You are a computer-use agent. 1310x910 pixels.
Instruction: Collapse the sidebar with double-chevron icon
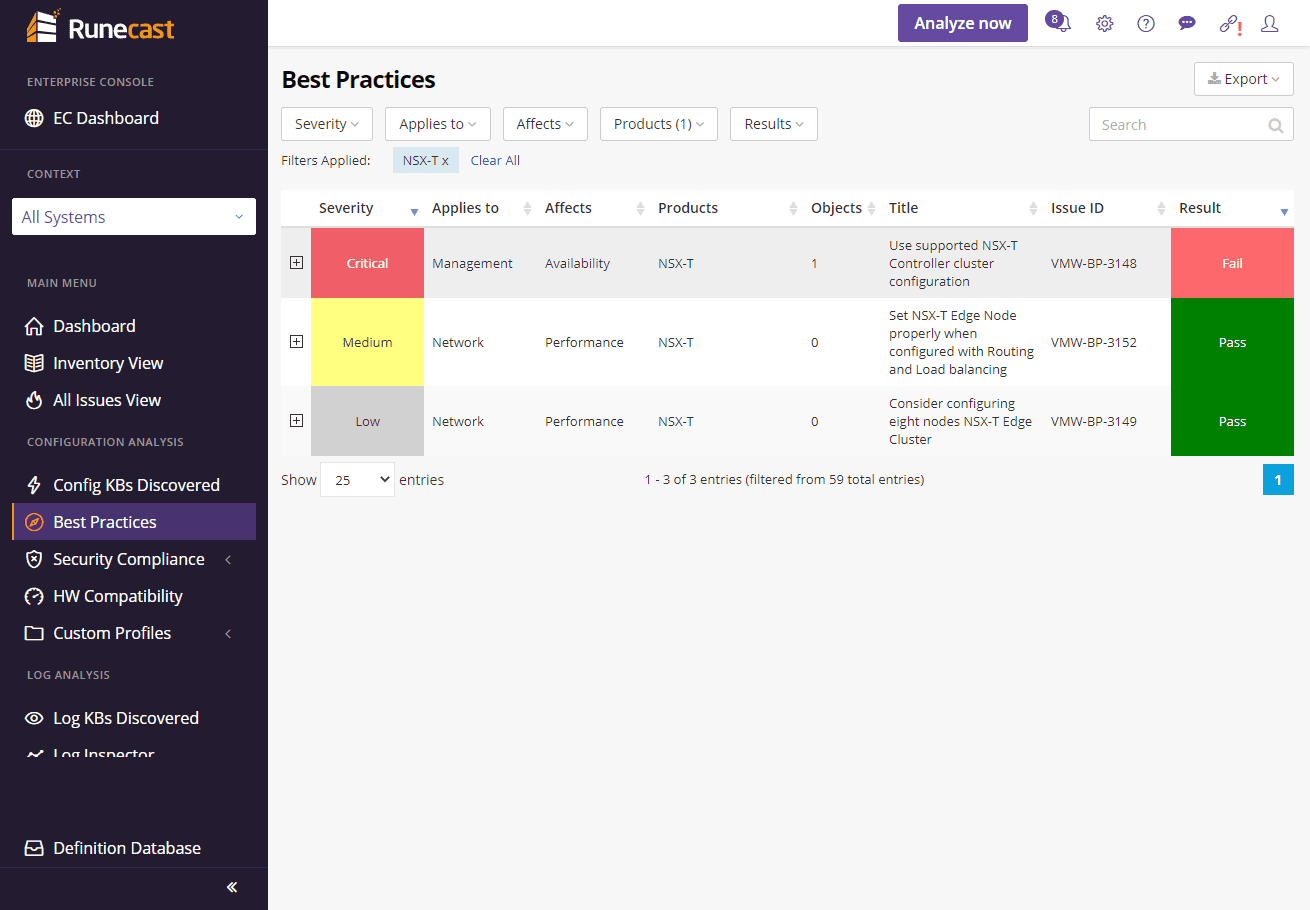232,887
